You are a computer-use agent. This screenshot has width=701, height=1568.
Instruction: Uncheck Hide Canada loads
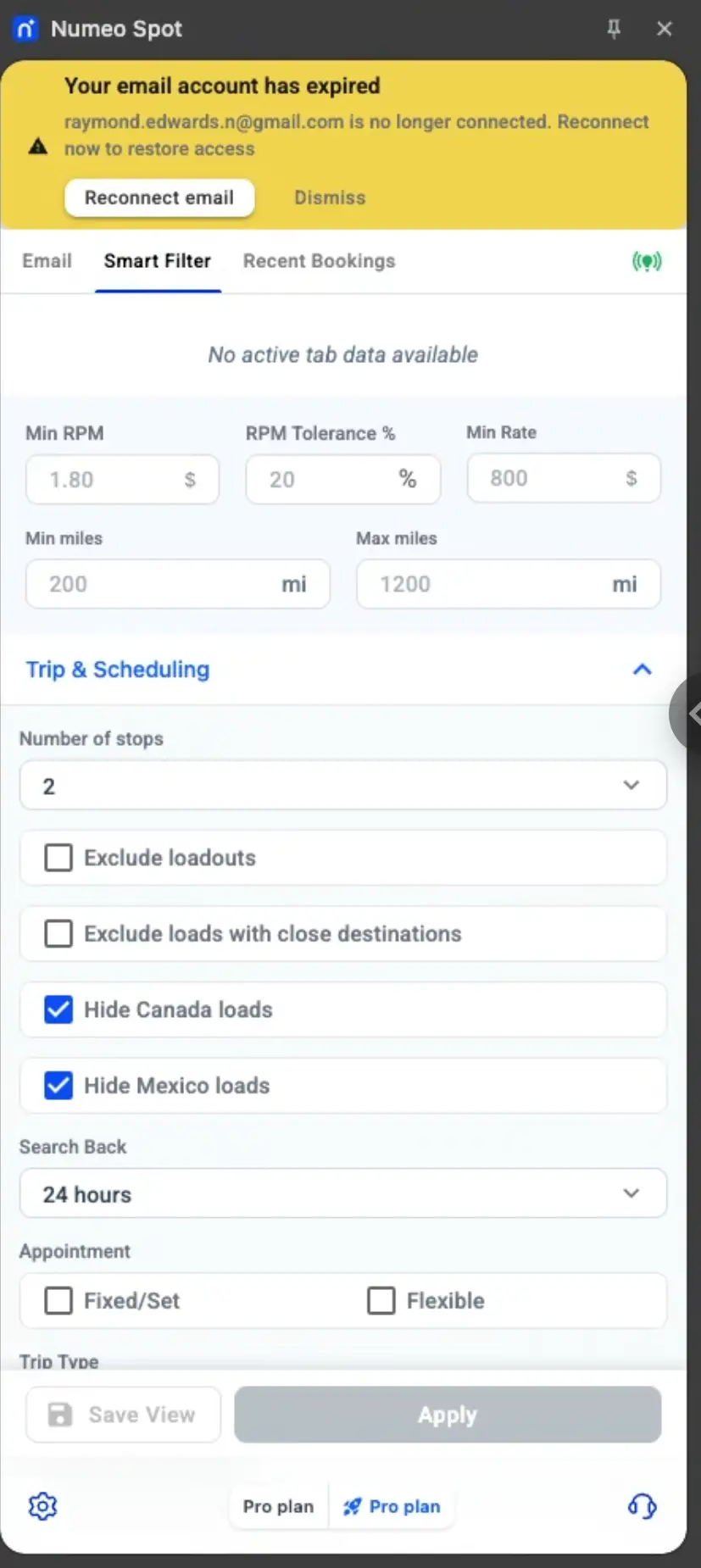pos(58,1009)
